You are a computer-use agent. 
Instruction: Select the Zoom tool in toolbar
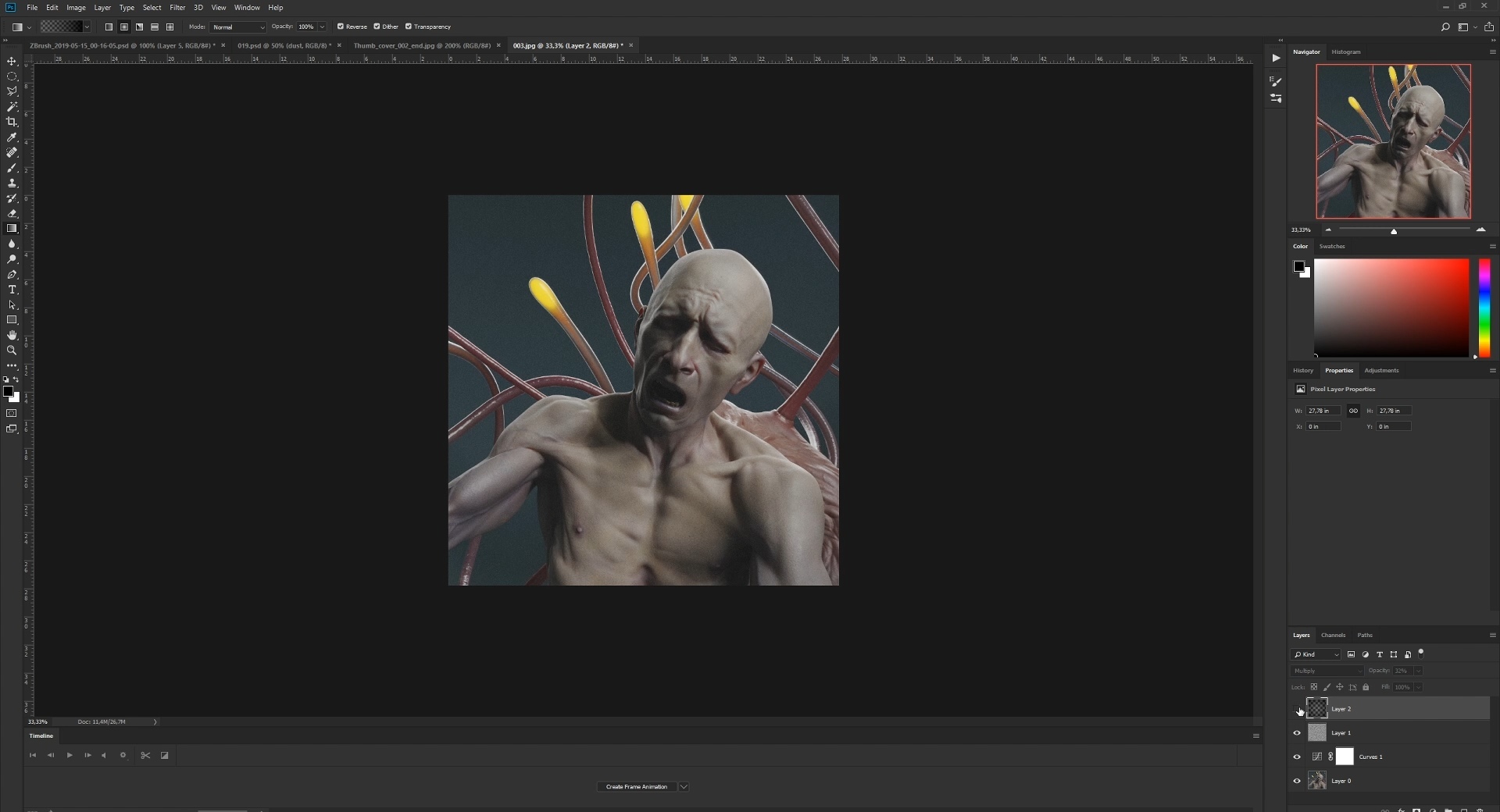[12, 351]
